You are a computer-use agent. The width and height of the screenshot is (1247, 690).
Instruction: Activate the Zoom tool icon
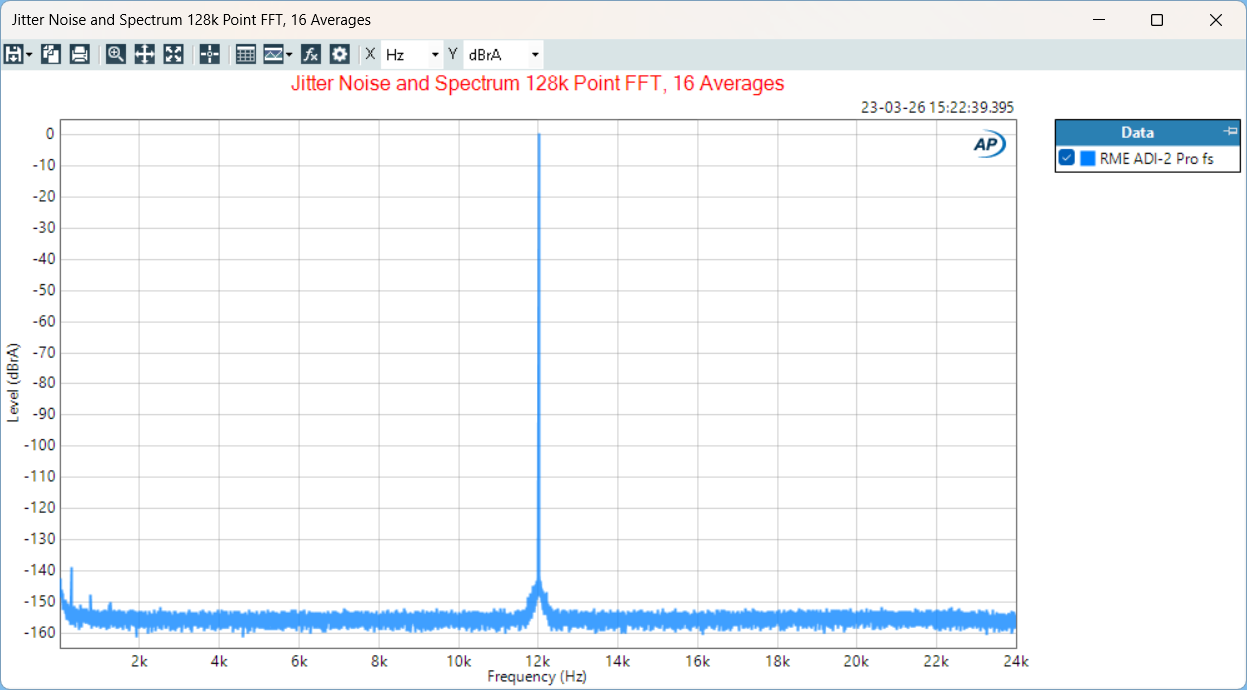[115, 54]
